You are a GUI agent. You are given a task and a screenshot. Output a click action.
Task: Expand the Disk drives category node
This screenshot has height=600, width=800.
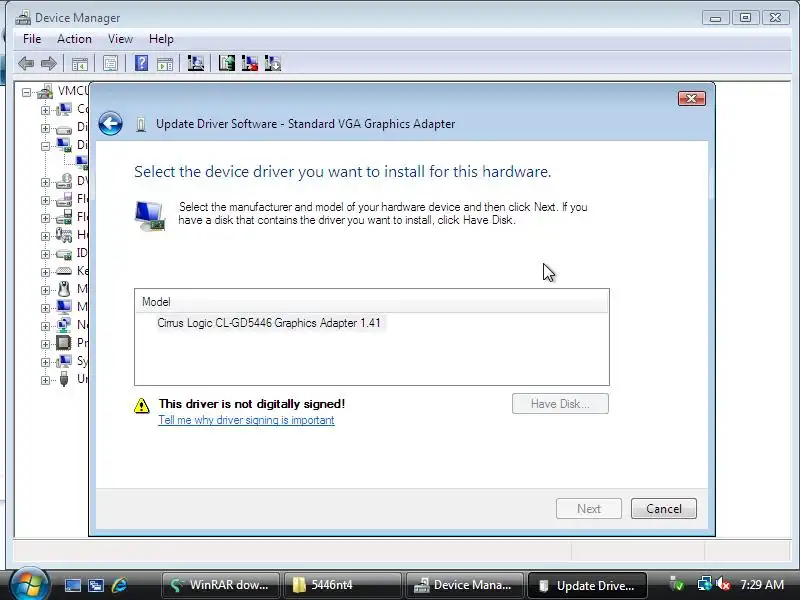(45, 129)
